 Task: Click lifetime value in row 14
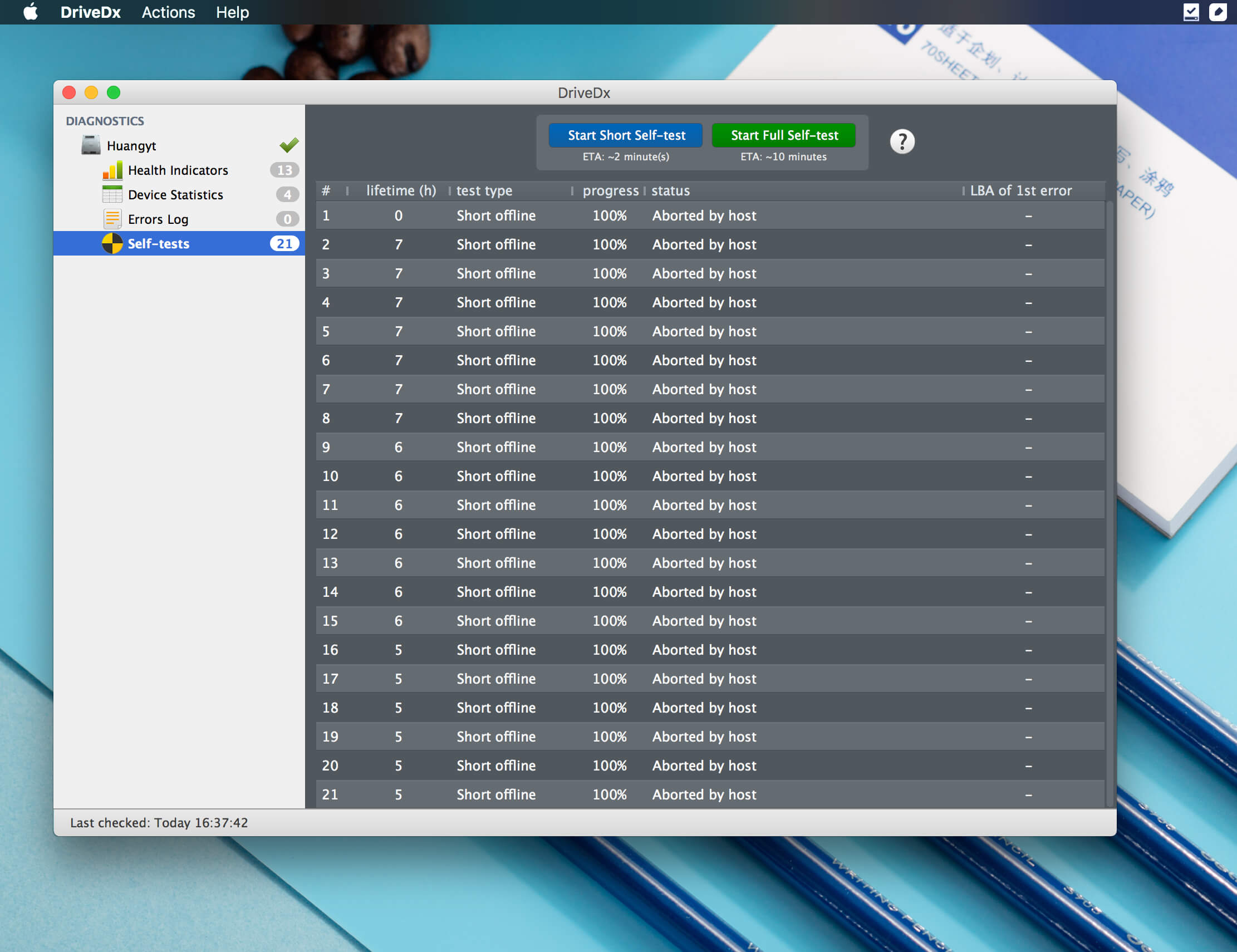pos(398,592)
